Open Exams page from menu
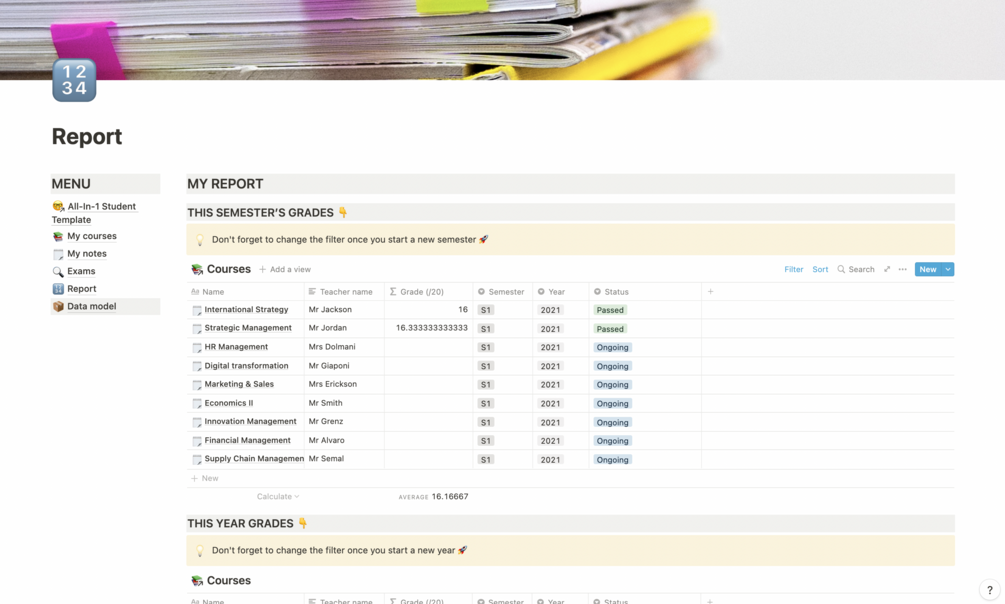 (x=81, y=271)
